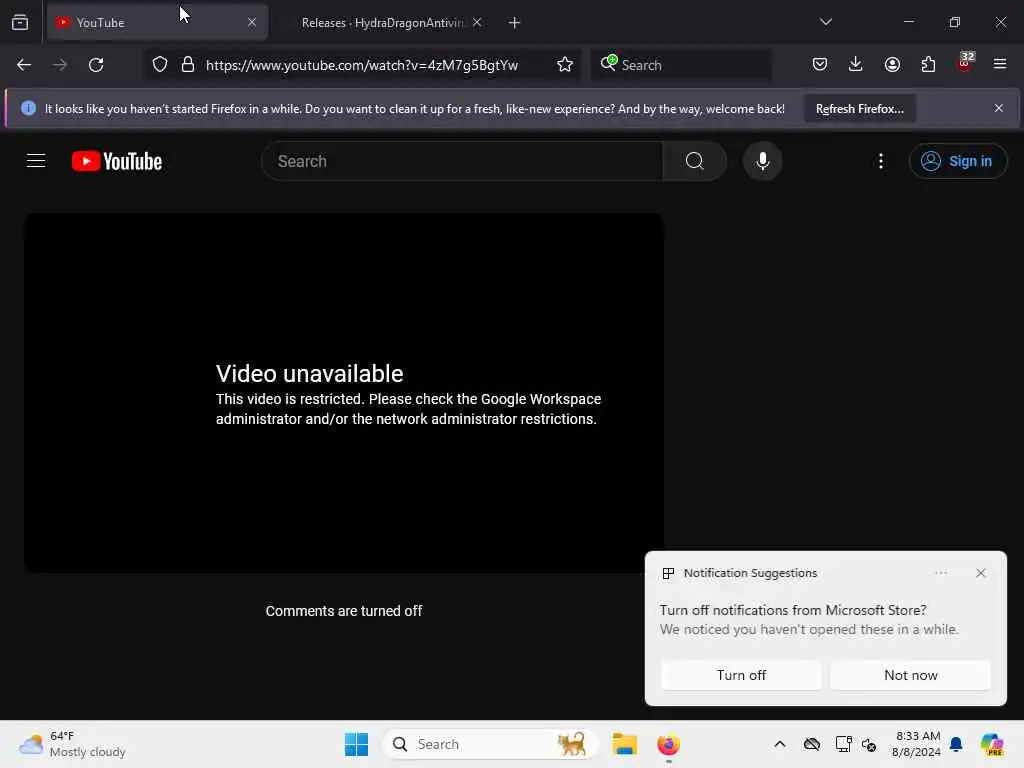
Task: Show hidden system tray icons chevron
Action: coord(780,744)
